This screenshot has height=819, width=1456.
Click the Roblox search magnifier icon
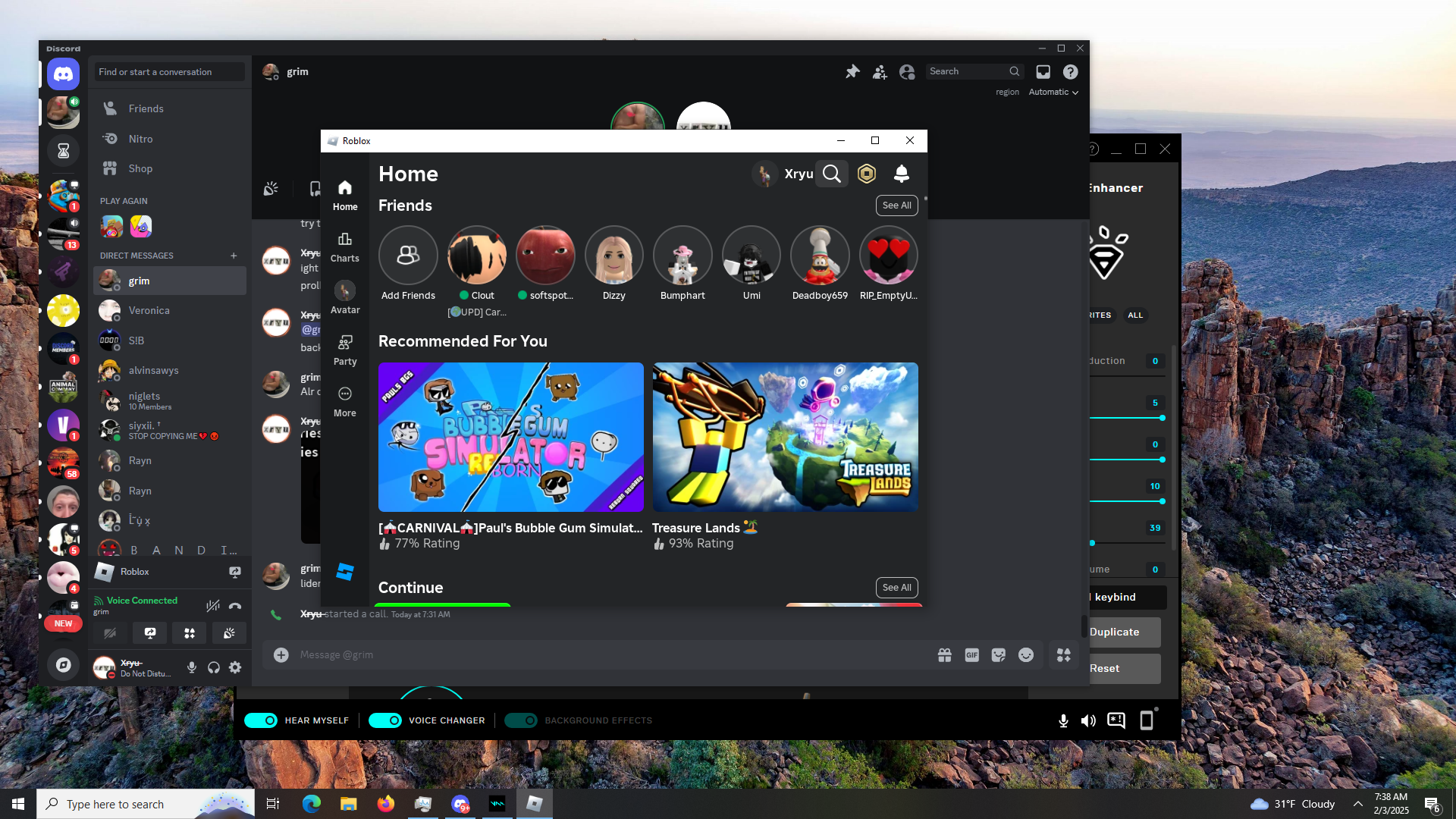tap(832, 174)
